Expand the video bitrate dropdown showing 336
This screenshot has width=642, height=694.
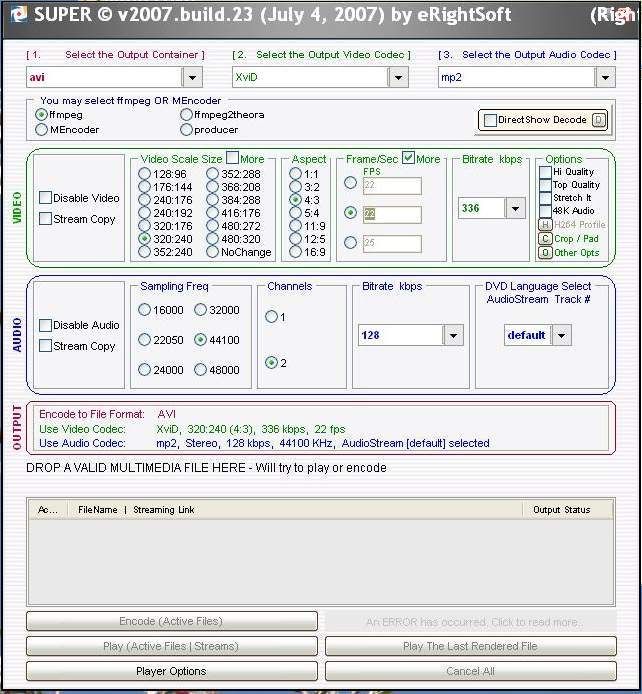(515, 208)
